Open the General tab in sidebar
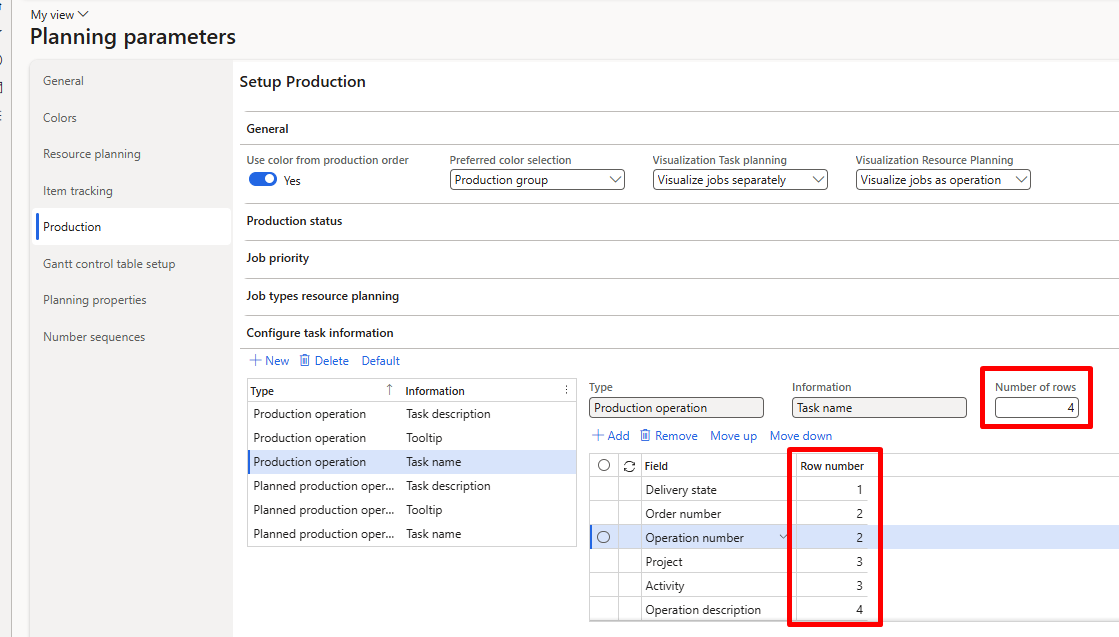The width and height of the screenshot is (1119, 637). tap(133, 81)
